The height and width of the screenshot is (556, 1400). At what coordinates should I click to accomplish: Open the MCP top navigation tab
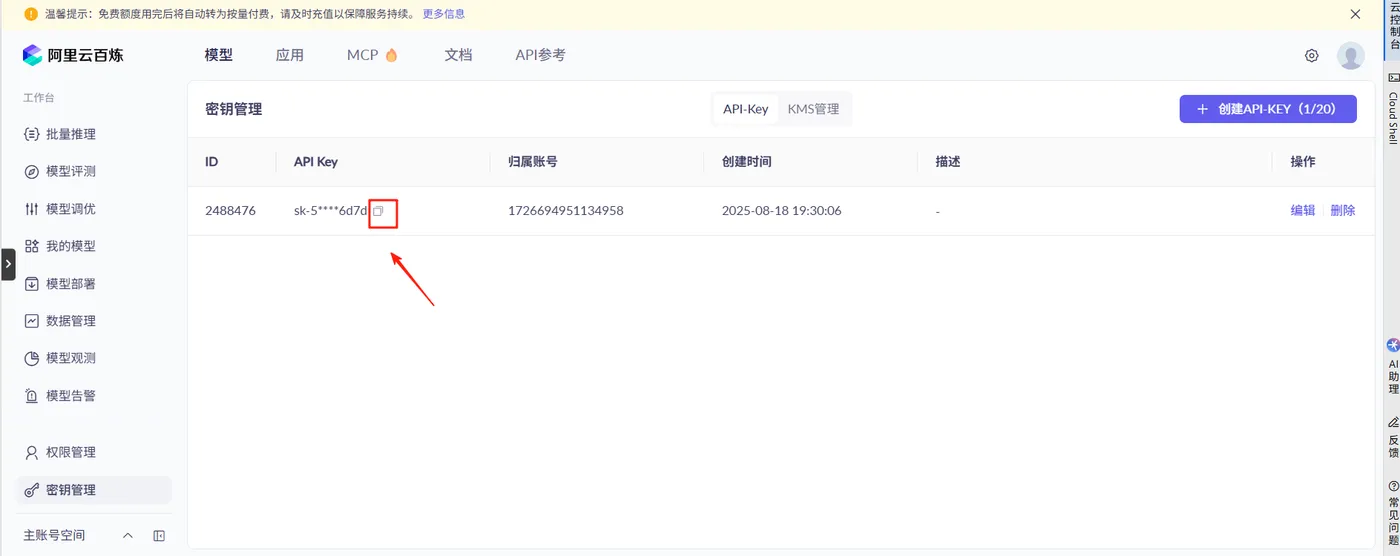tap(372, 55)
